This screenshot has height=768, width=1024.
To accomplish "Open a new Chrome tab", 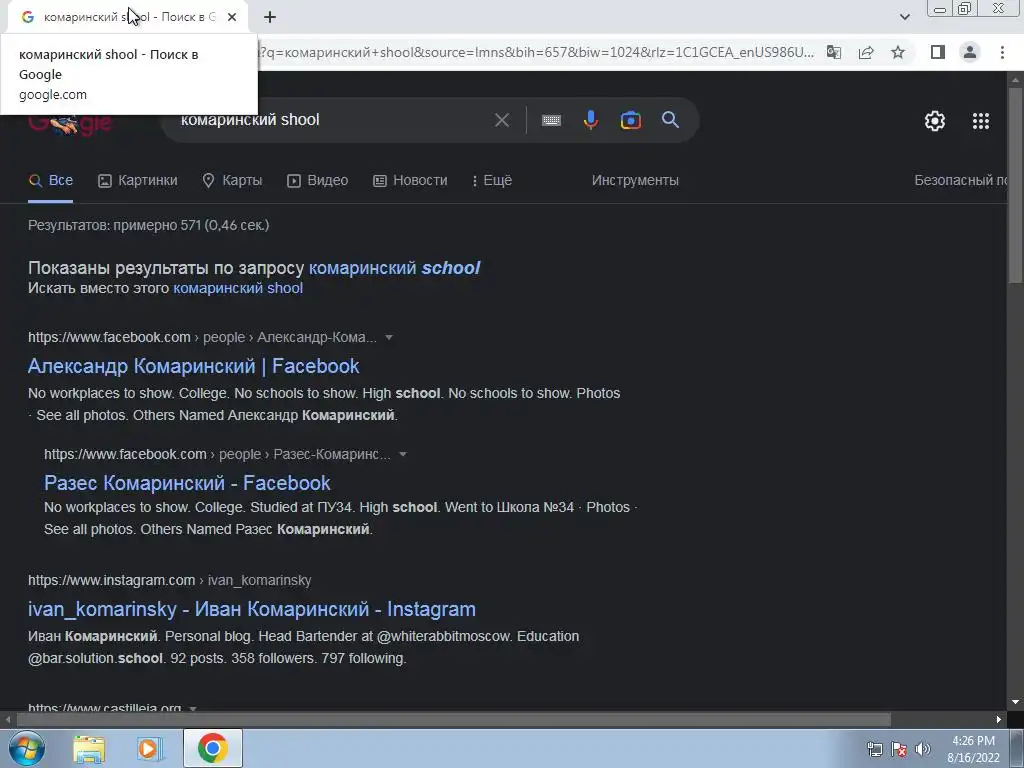I will pos(270,18).
